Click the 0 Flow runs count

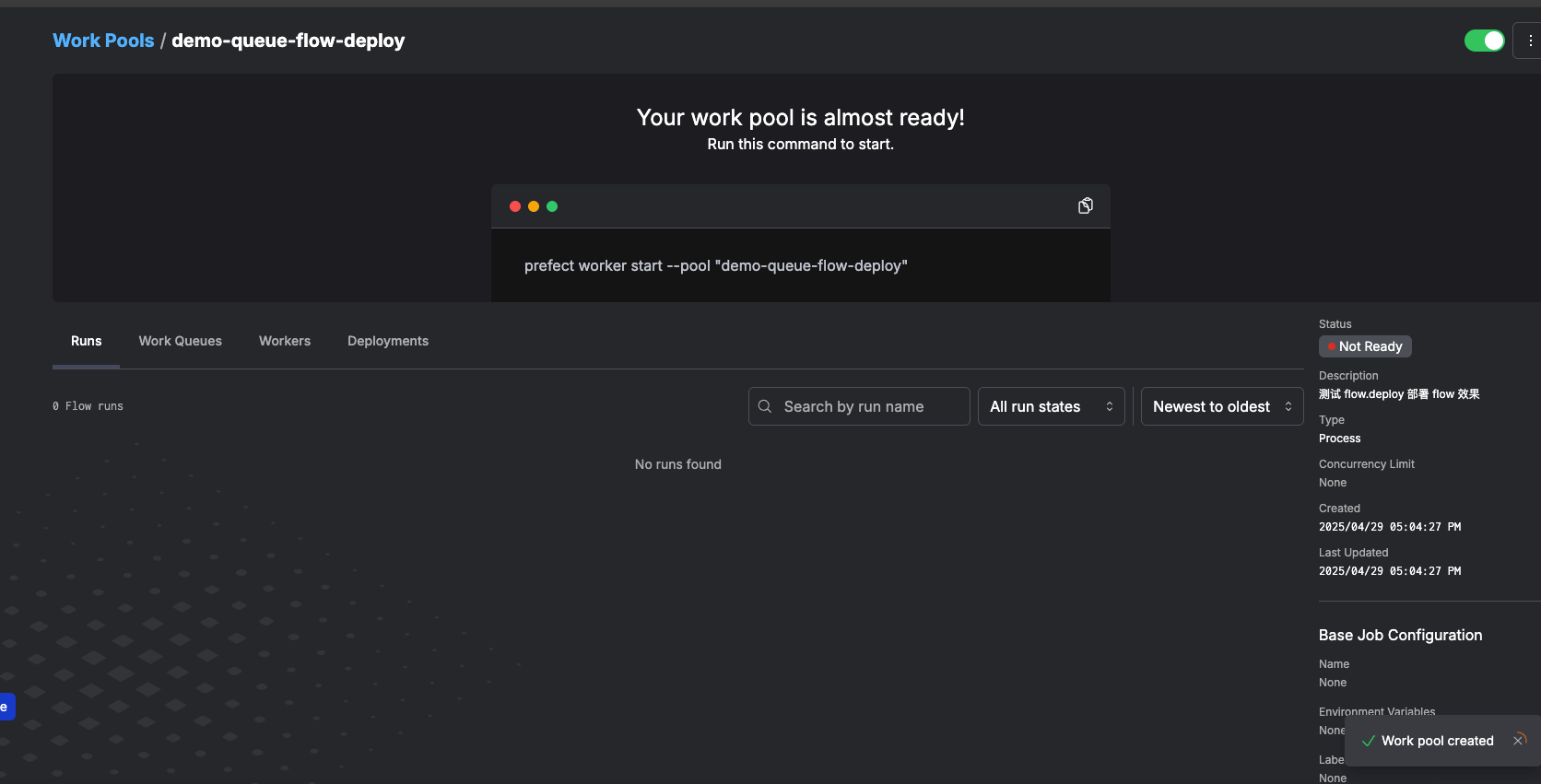click(x=88, y=406)
